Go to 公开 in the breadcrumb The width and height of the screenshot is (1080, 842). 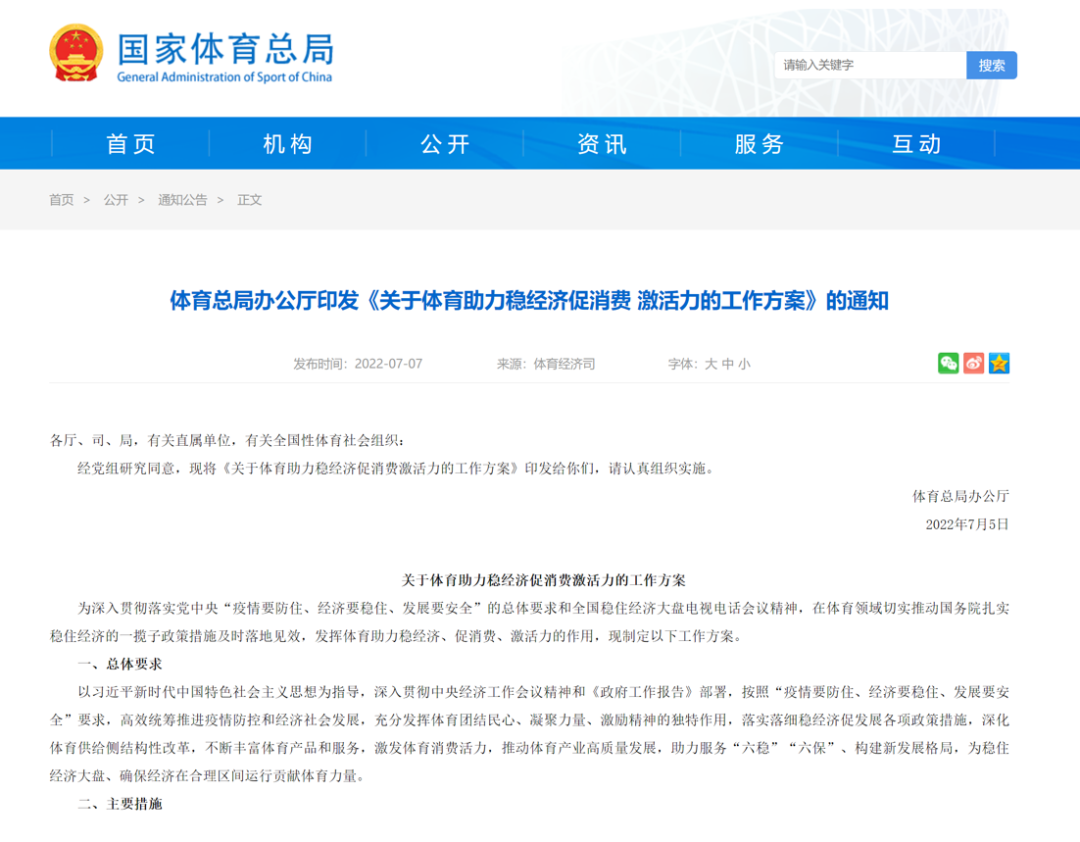pyautogui.click(x=116, y=200)
